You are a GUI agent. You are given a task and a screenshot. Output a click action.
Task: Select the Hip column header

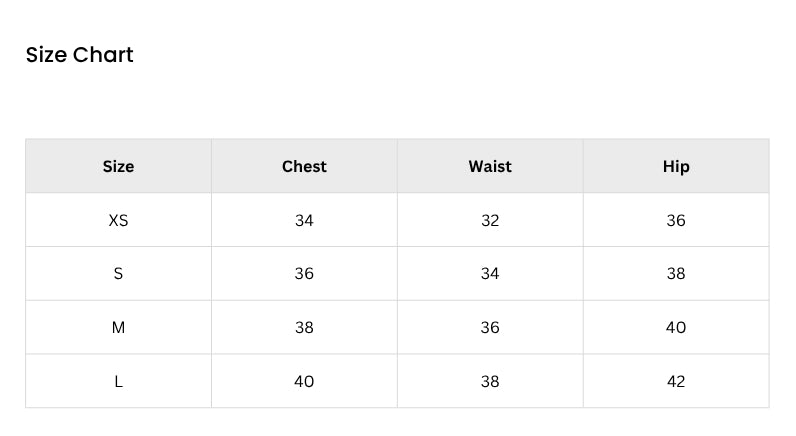tap(676, 166)
